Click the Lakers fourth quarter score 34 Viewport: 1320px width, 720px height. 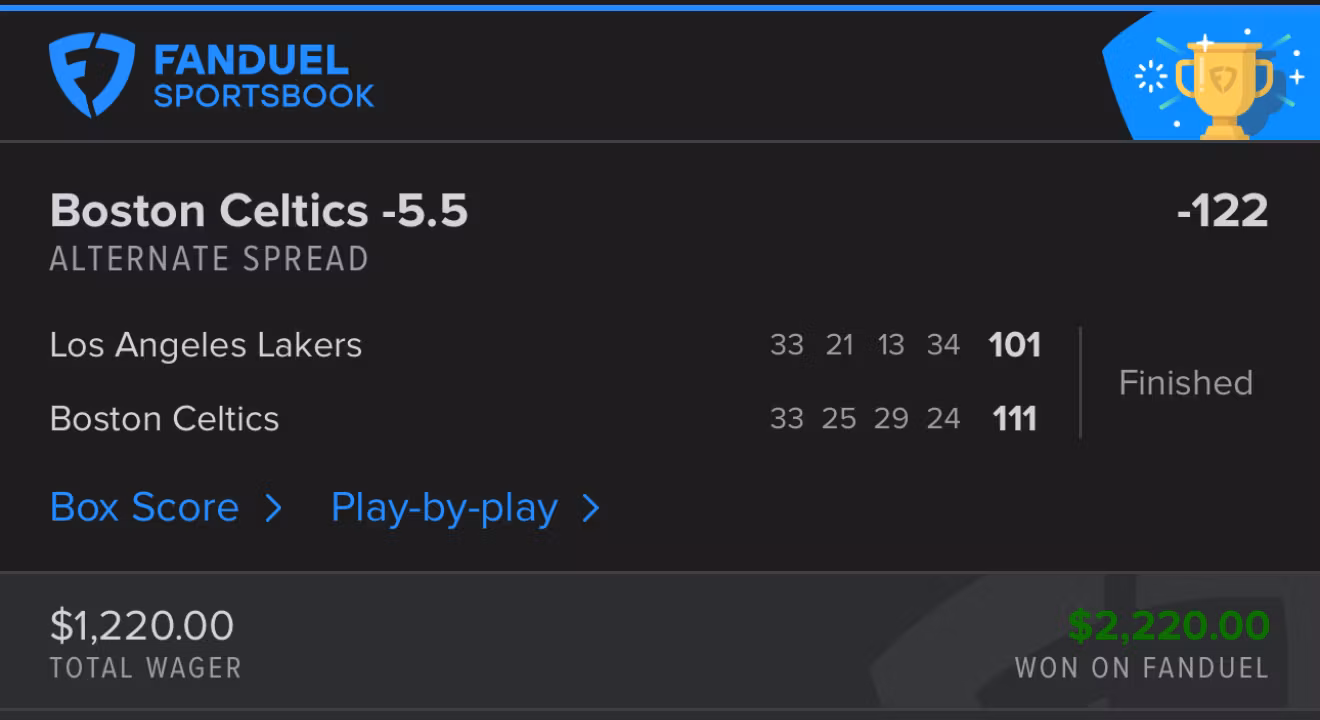coord(943,345)
